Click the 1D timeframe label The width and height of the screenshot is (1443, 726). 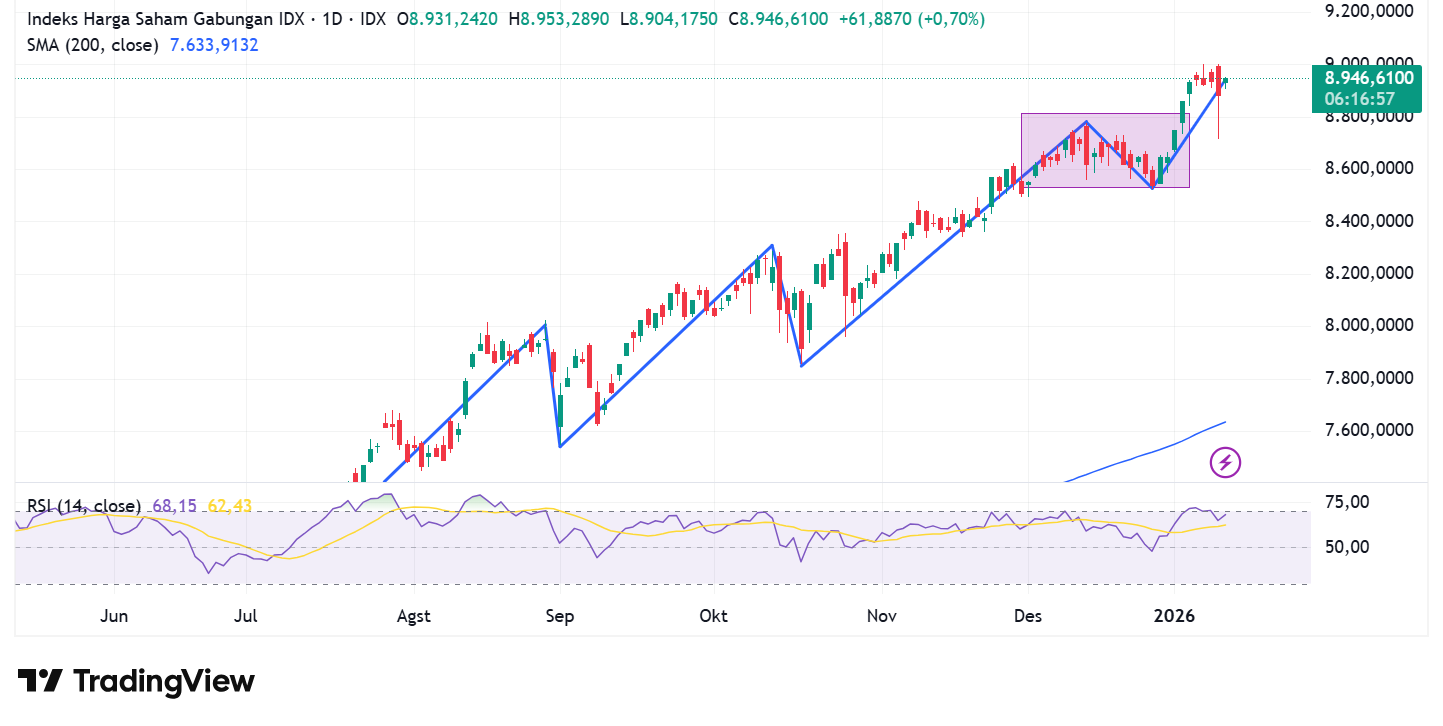tap(334, 18)
